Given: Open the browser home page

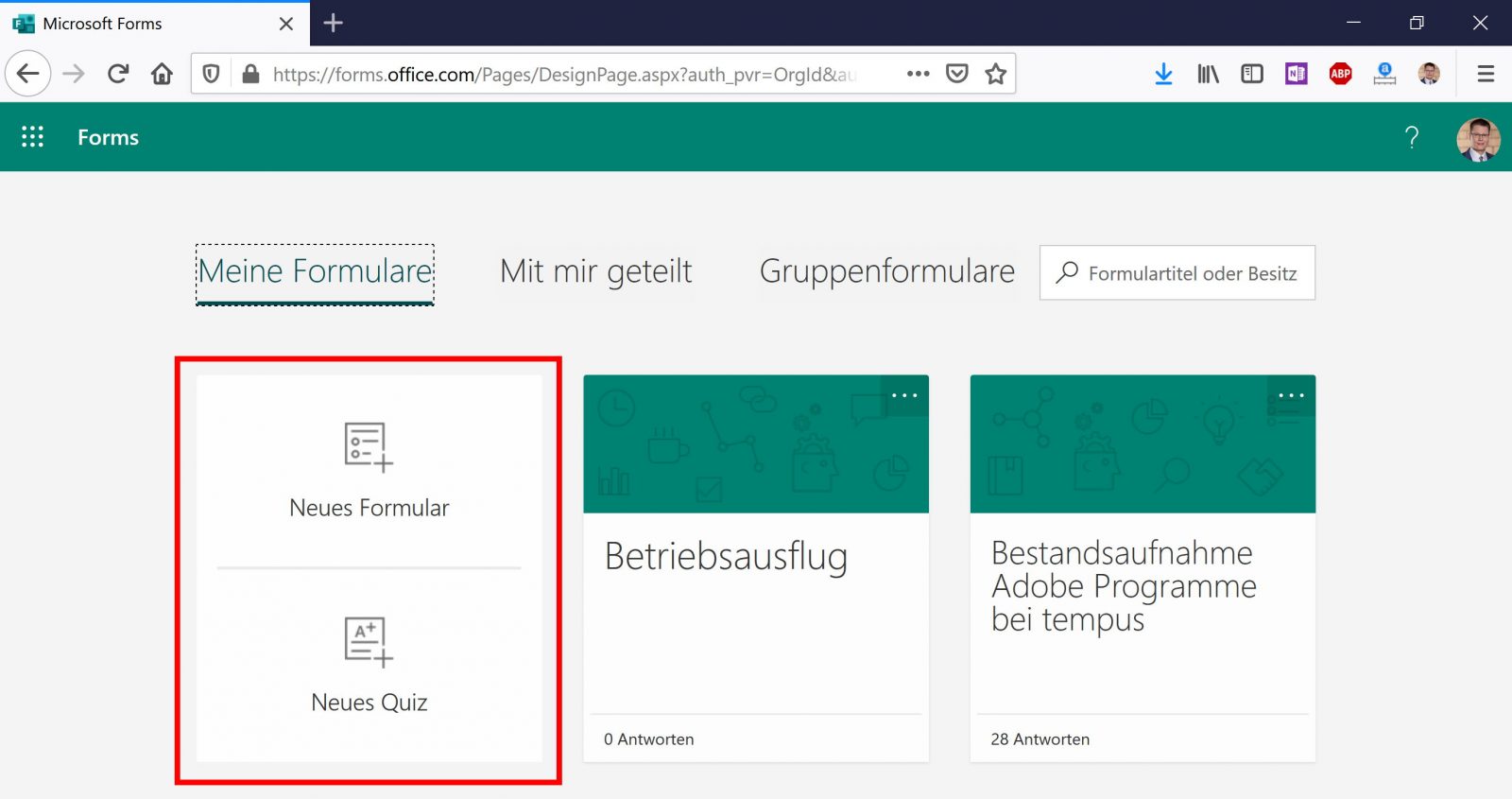Looking at the screenshot, I should 163,74.
